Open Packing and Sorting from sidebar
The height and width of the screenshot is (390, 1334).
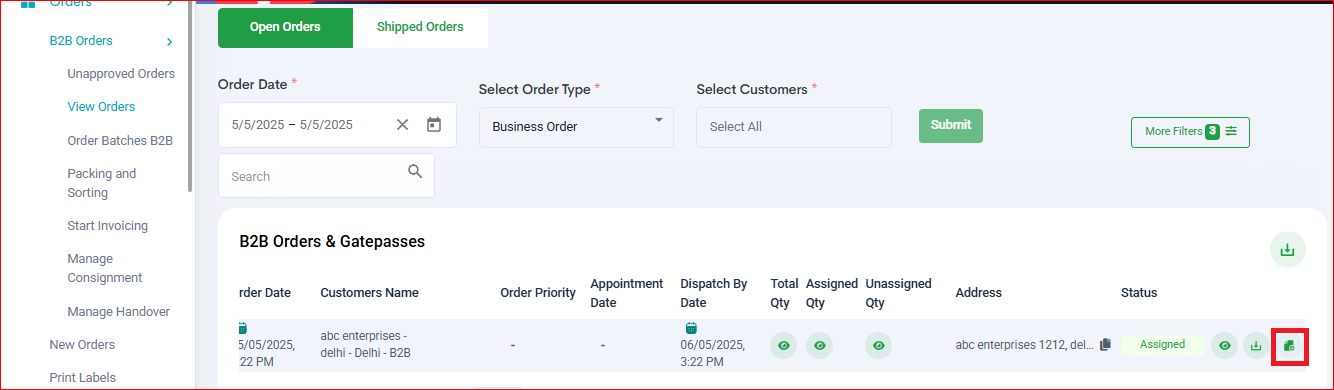(102, 183)
